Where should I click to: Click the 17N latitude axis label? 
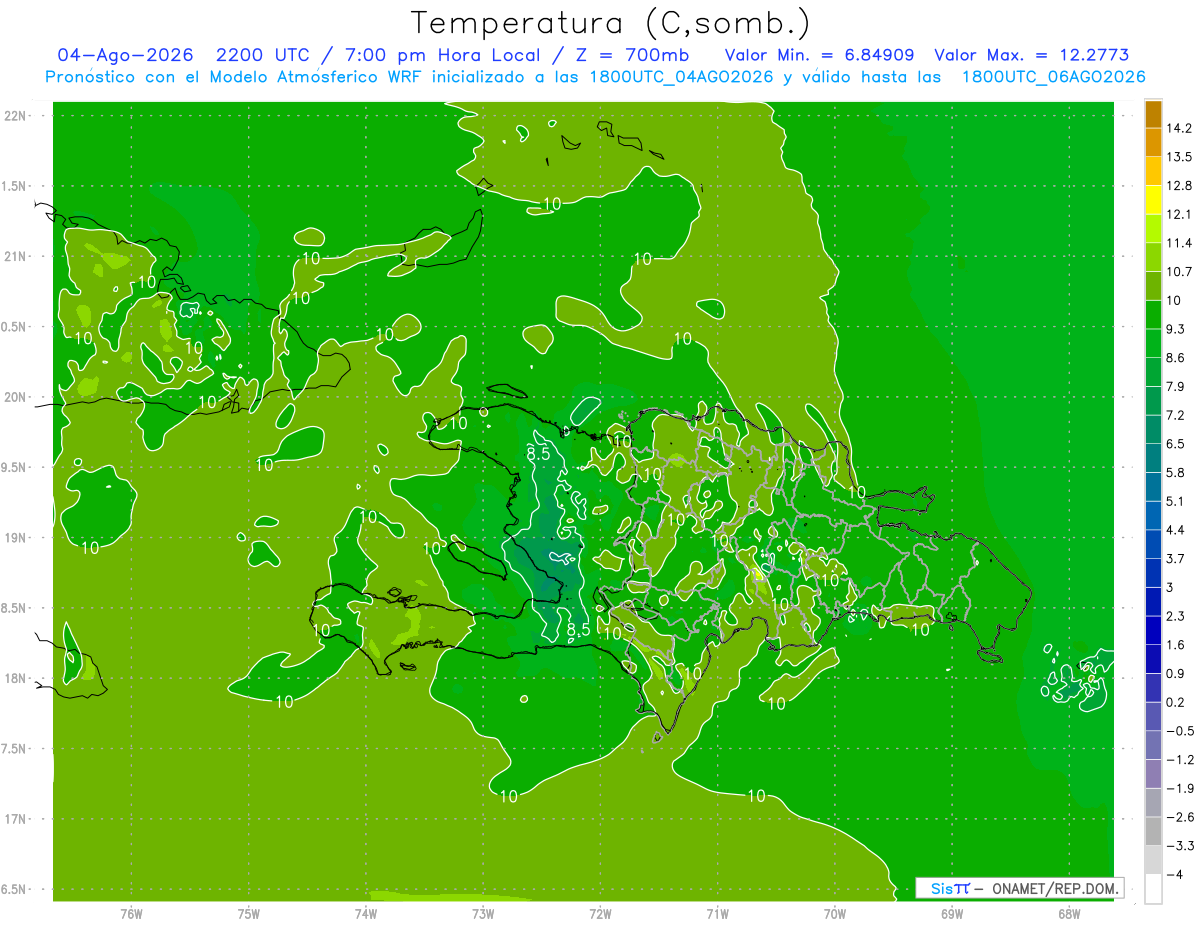(x=14, y=820)
